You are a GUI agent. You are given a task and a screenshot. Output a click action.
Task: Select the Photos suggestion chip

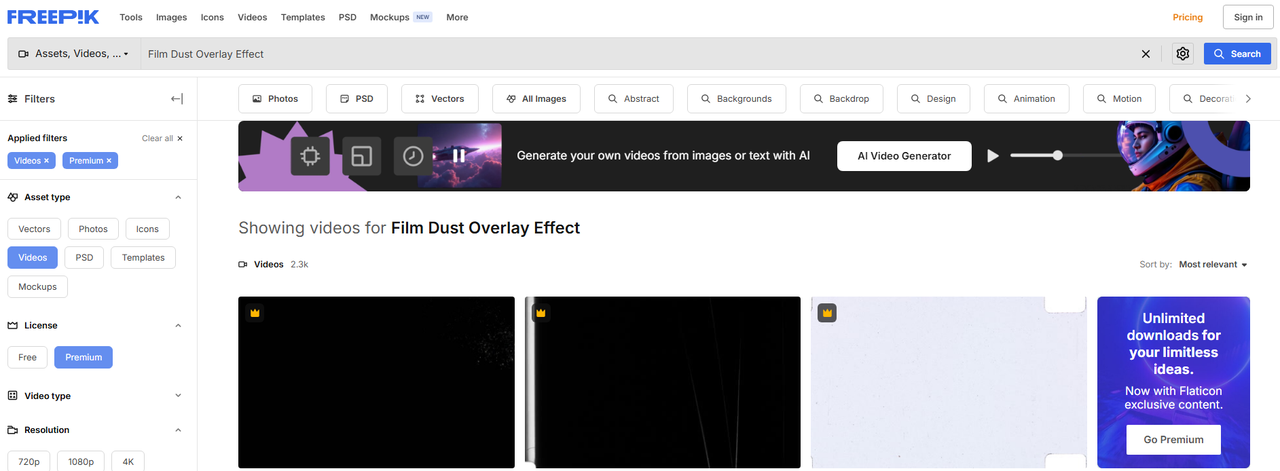(275, 99)
